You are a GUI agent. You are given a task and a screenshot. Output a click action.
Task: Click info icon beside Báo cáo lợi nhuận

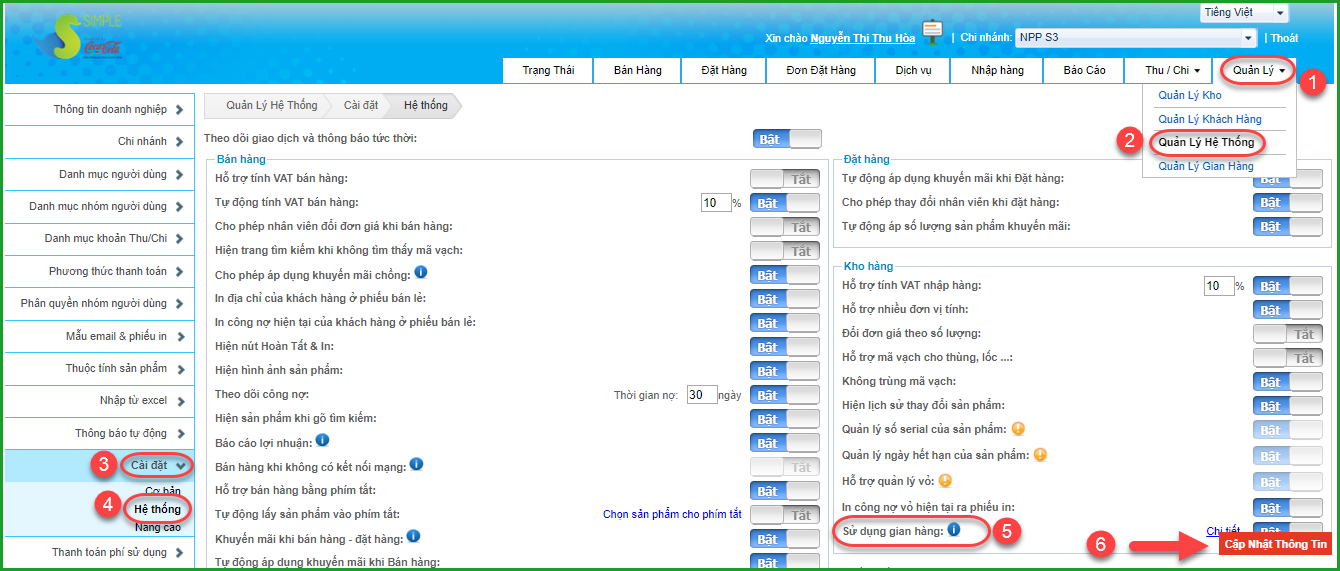tap(323, 440)
